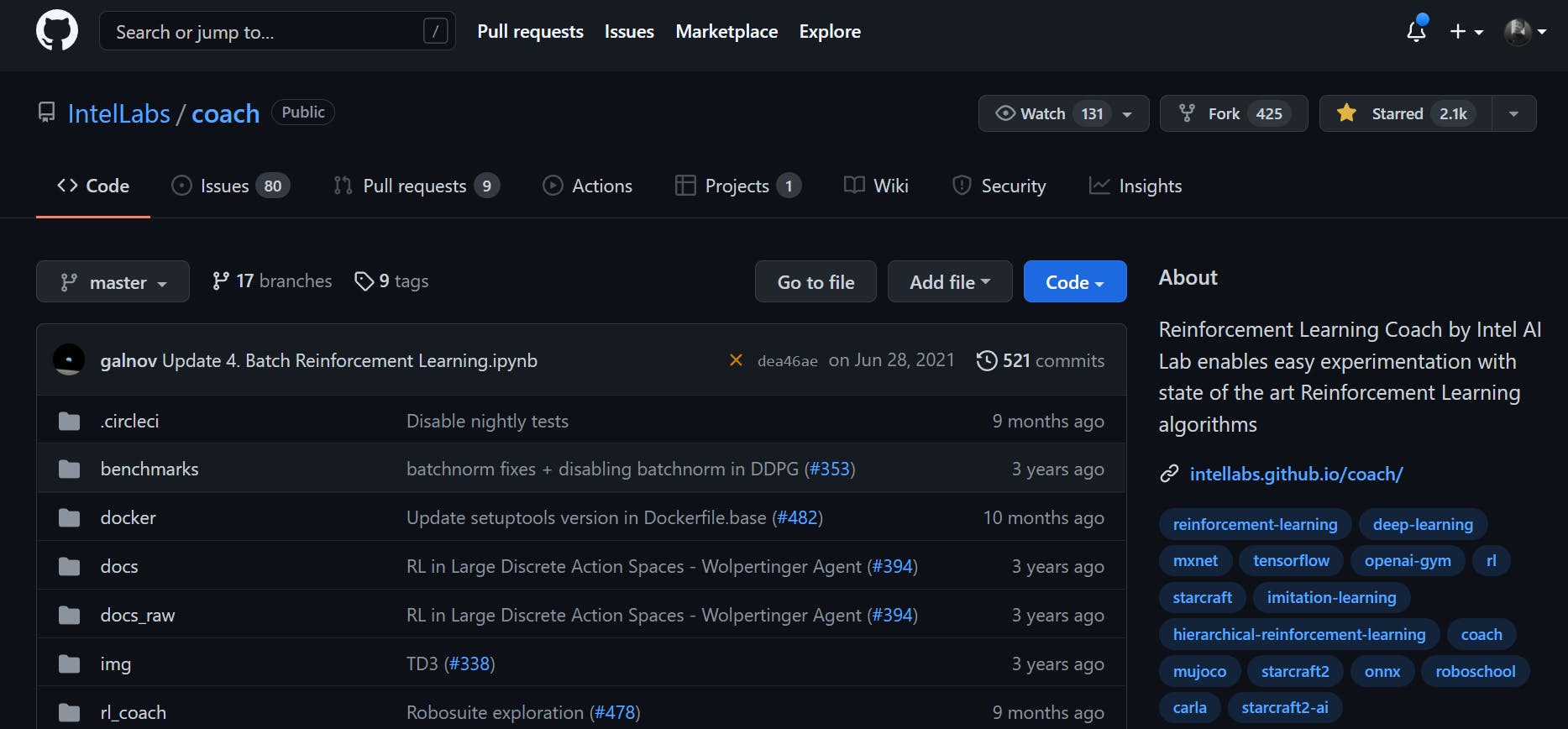Open the Wiki tab

point(877,186)
